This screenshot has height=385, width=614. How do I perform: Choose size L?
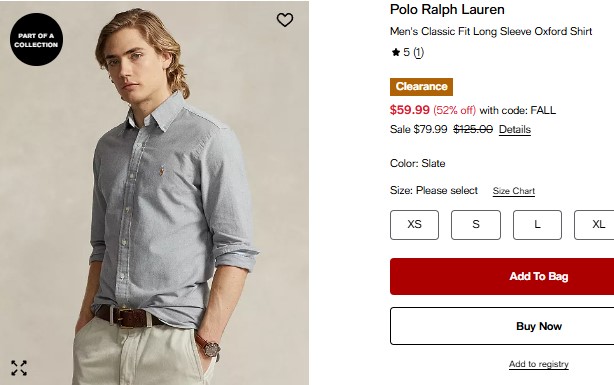537,225
